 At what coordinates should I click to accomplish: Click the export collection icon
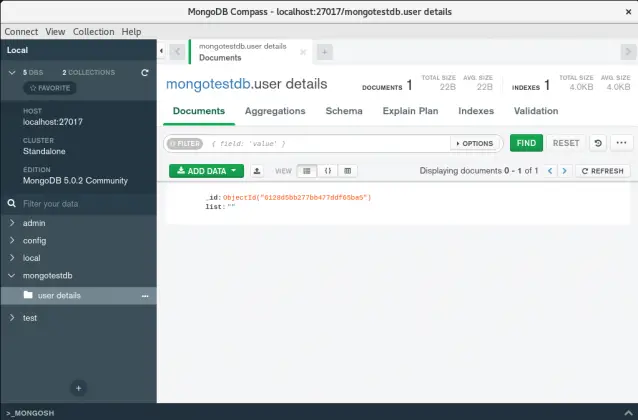[256, 171]
